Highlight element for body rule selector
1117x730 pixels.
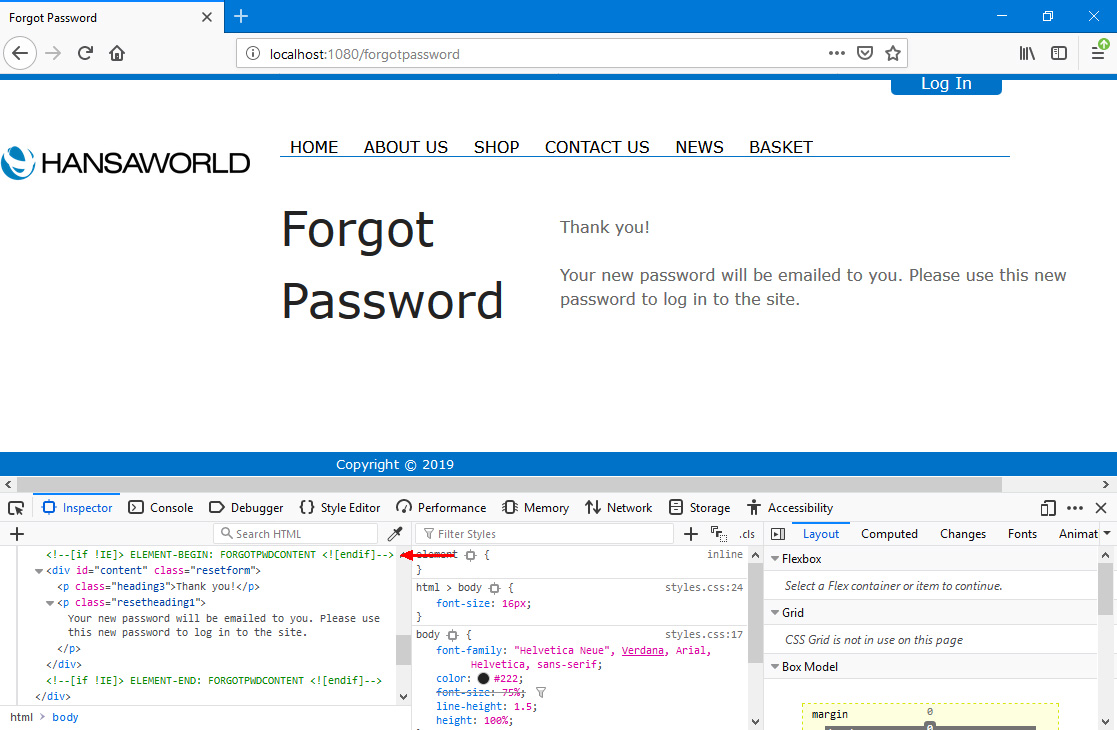(452, 635)
